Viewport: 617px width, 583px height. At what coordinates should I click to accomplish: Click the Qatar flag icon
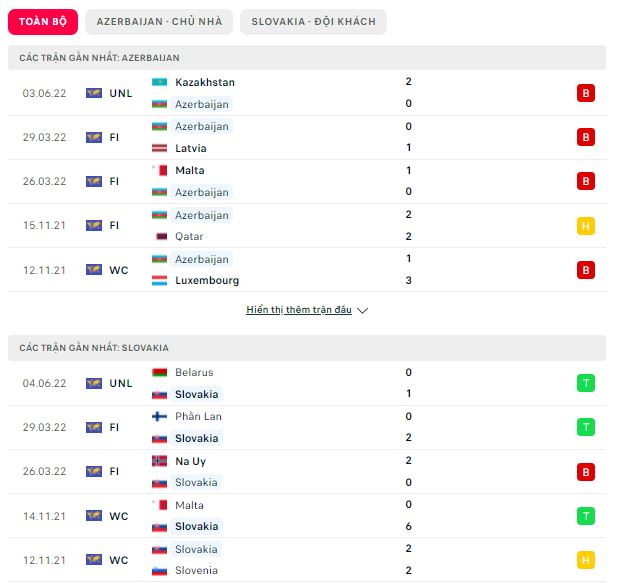[161, 236]
